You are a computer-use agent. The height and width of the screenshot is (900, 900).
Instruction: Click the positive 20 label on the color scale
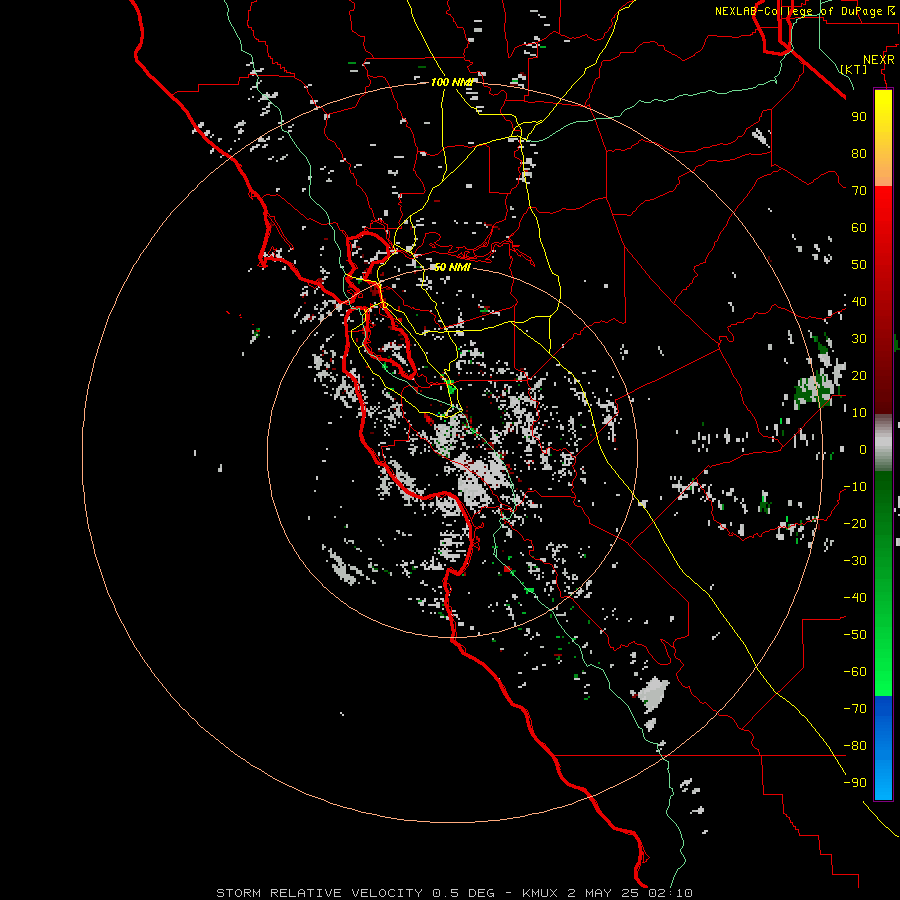859,375
